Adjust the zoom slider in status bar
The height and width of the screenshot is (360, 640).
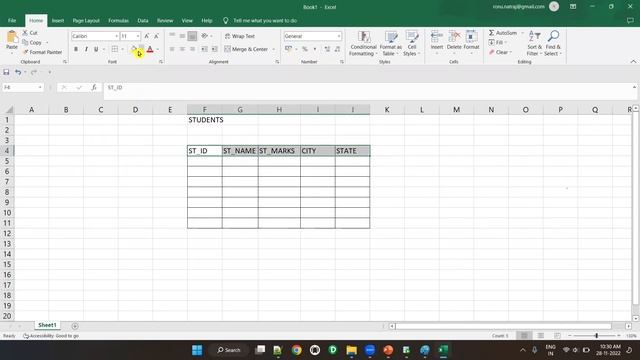click(596, 336)
